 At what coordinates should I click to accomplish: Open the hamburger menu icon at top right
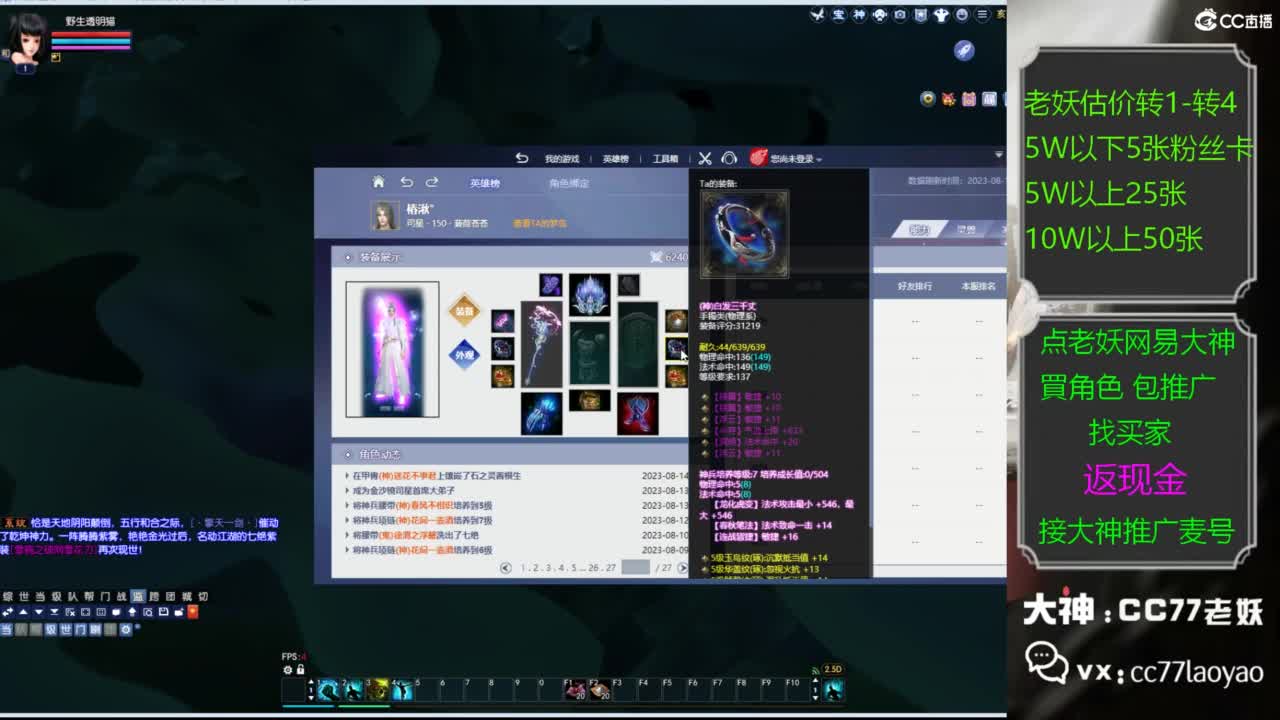pyautogui.click(x=982, y=15)
